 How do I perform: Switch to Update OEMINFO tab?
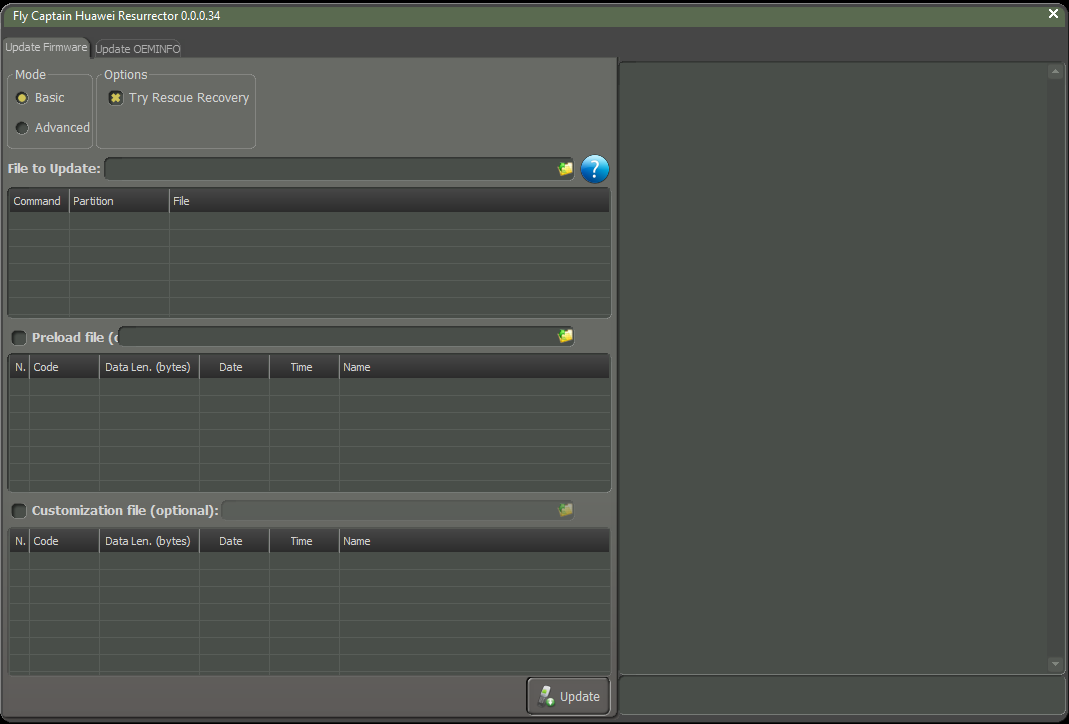click(138, 48)
